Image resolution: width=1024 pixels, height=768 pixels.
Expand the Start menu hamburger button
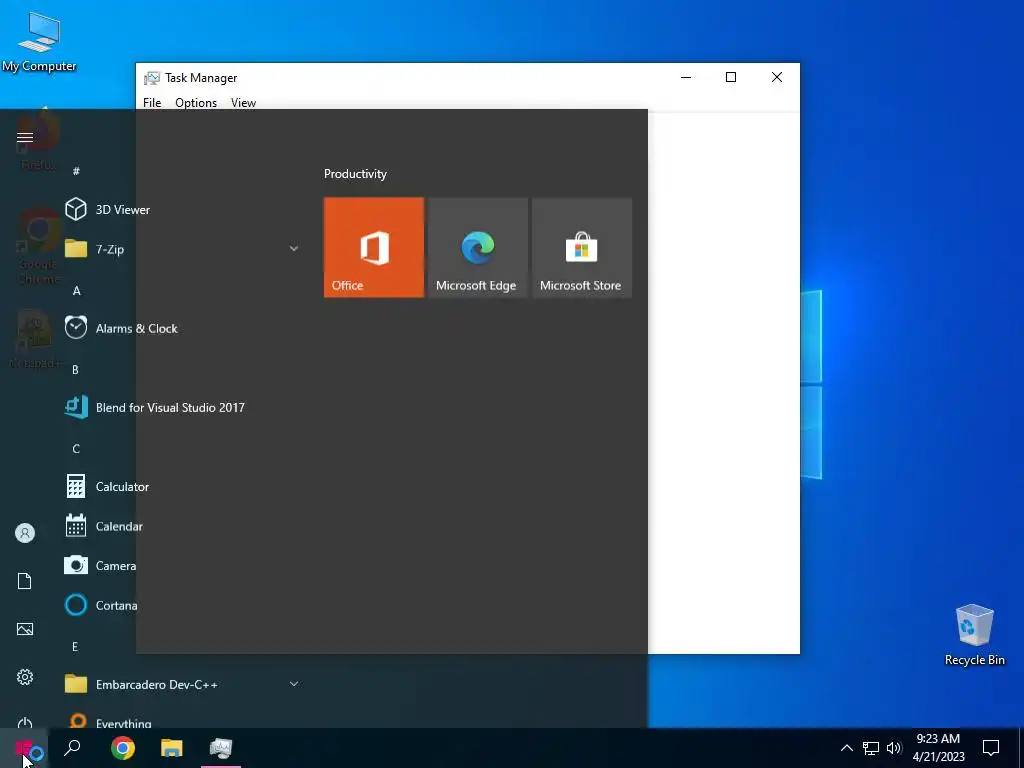pos(25,137)
